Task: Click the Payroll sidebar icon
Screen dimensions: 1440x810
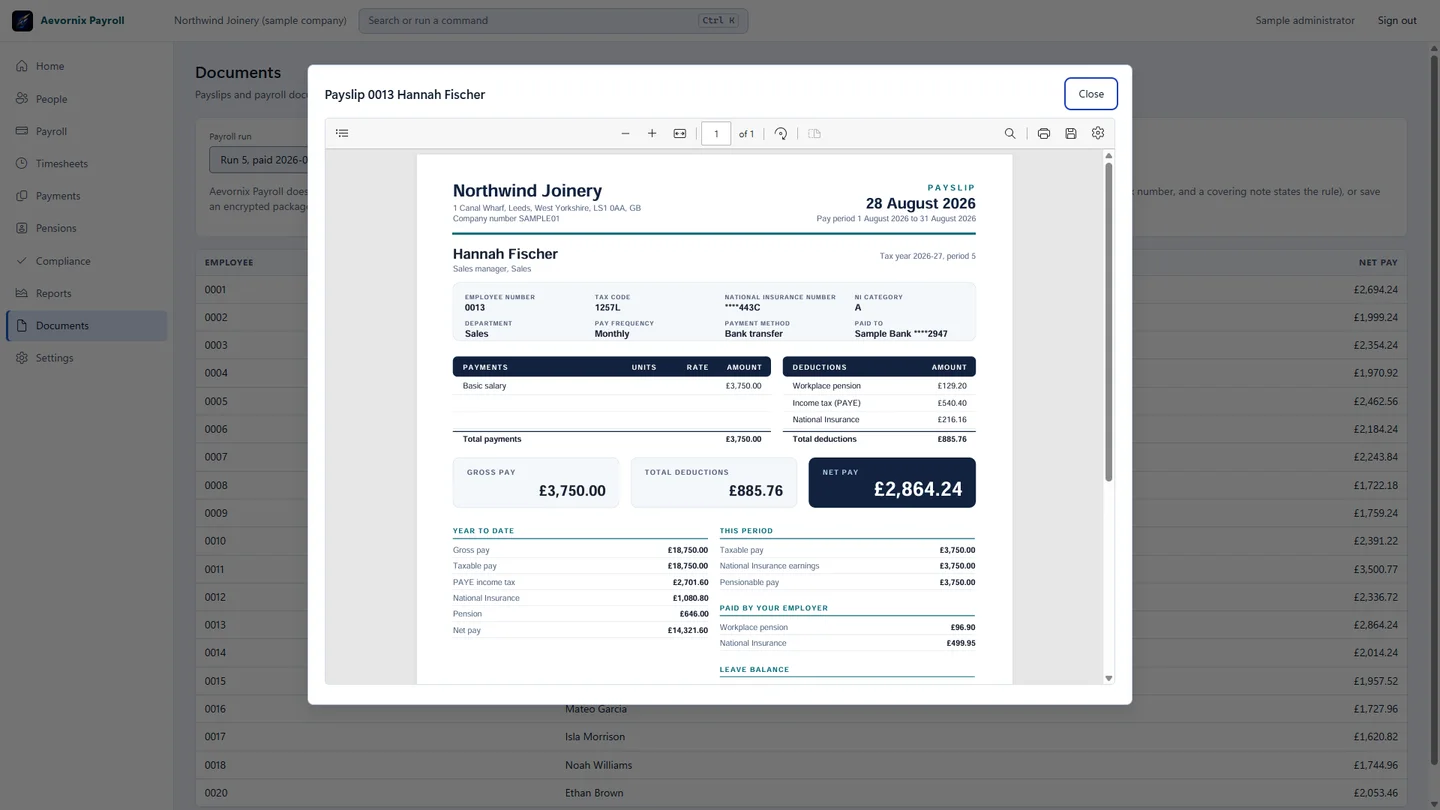Action: point(22,131)
